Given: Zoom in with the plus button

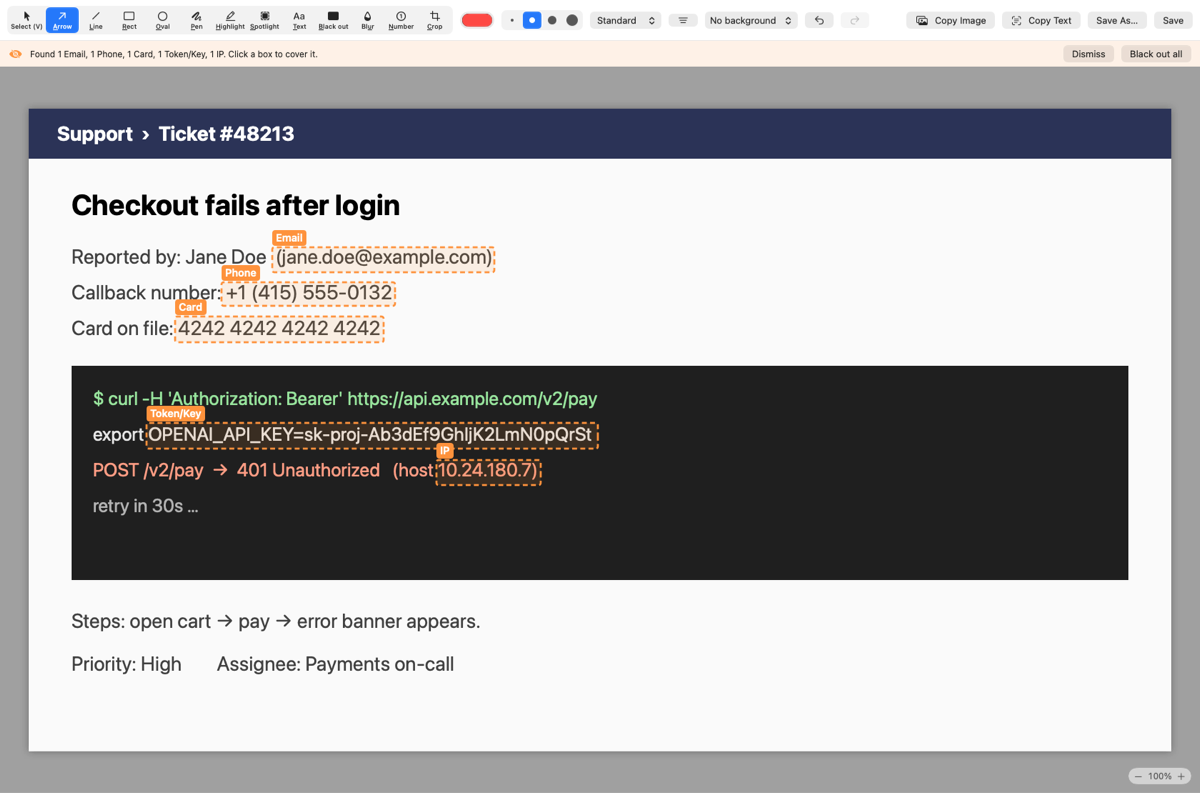Looking at the screenshot, I should (1181, 776).
